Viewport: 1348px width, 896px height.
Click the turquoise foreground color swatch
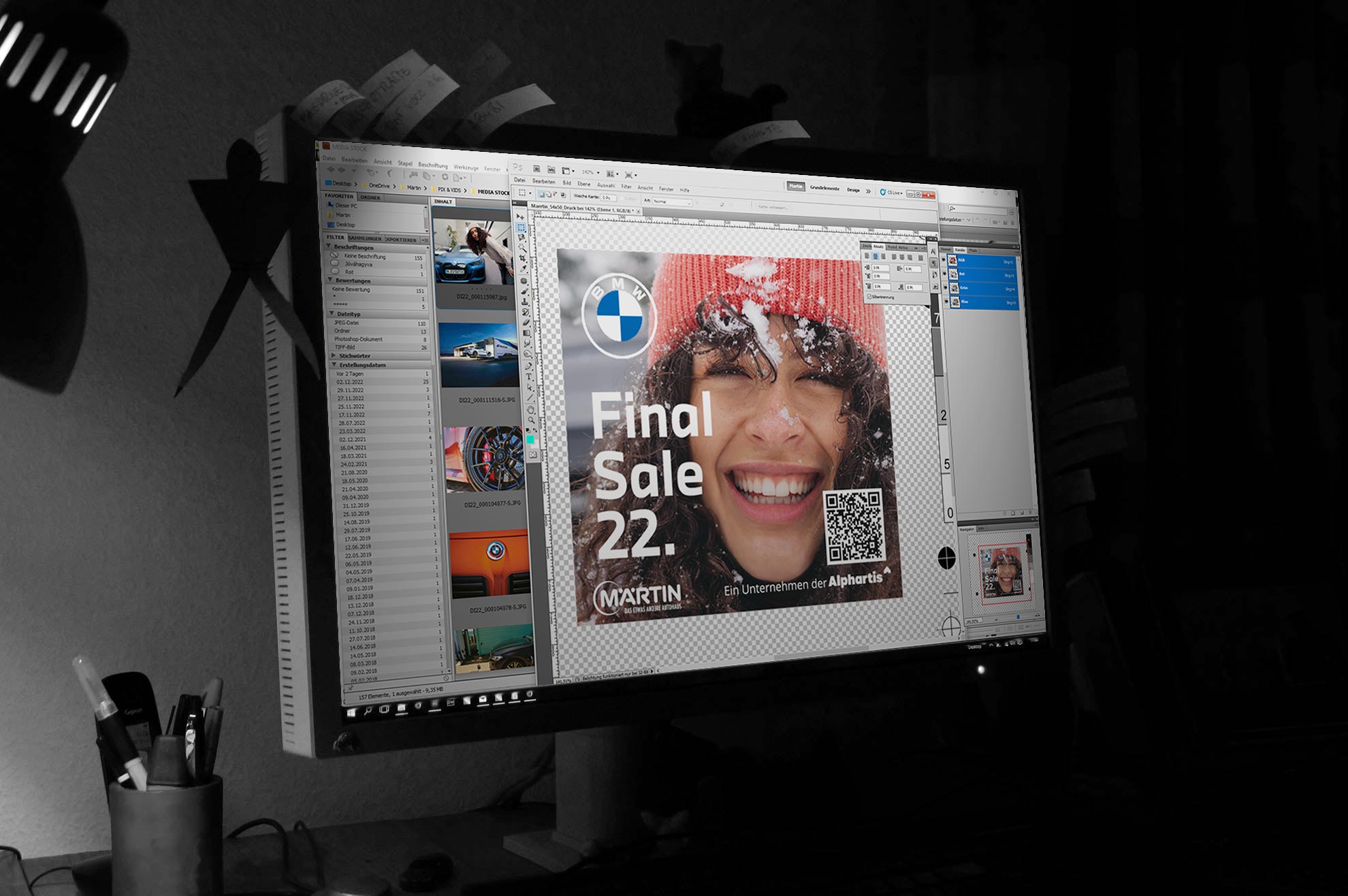tap(530, 440)
